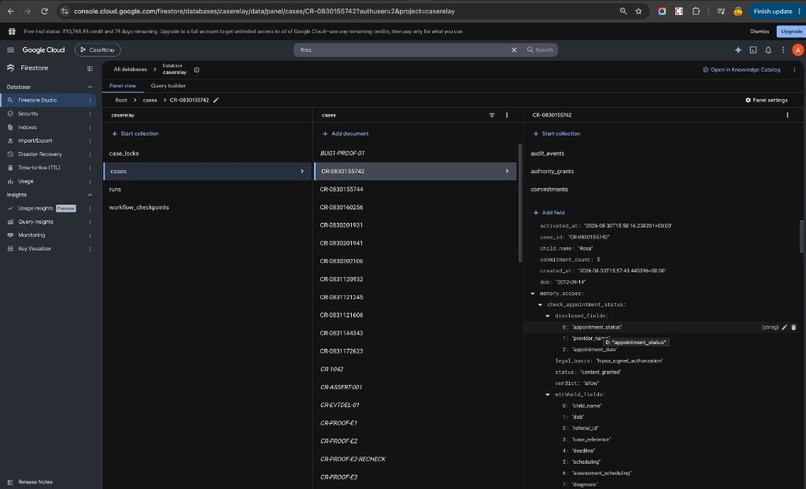
Task: Dismiss the free trial banner
Action: [x=759, y=31]
